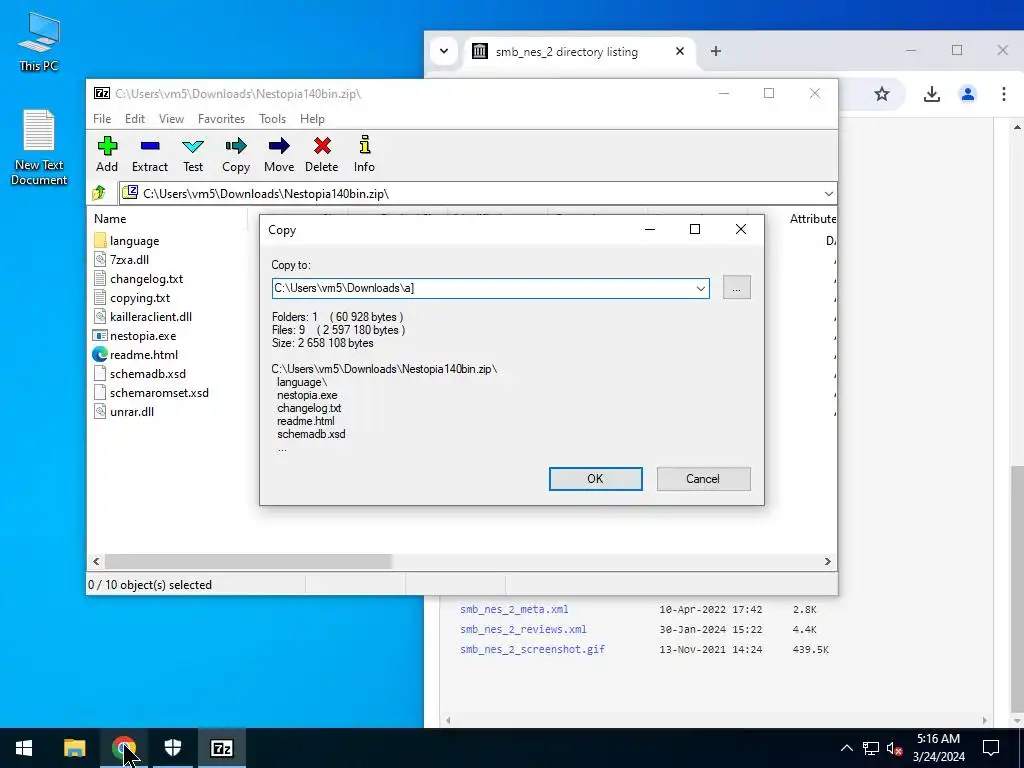This screenshot has width=1024, height=768.
Task: Open smb_nes_2_reviews.xml link
Action: pos(523,630)
